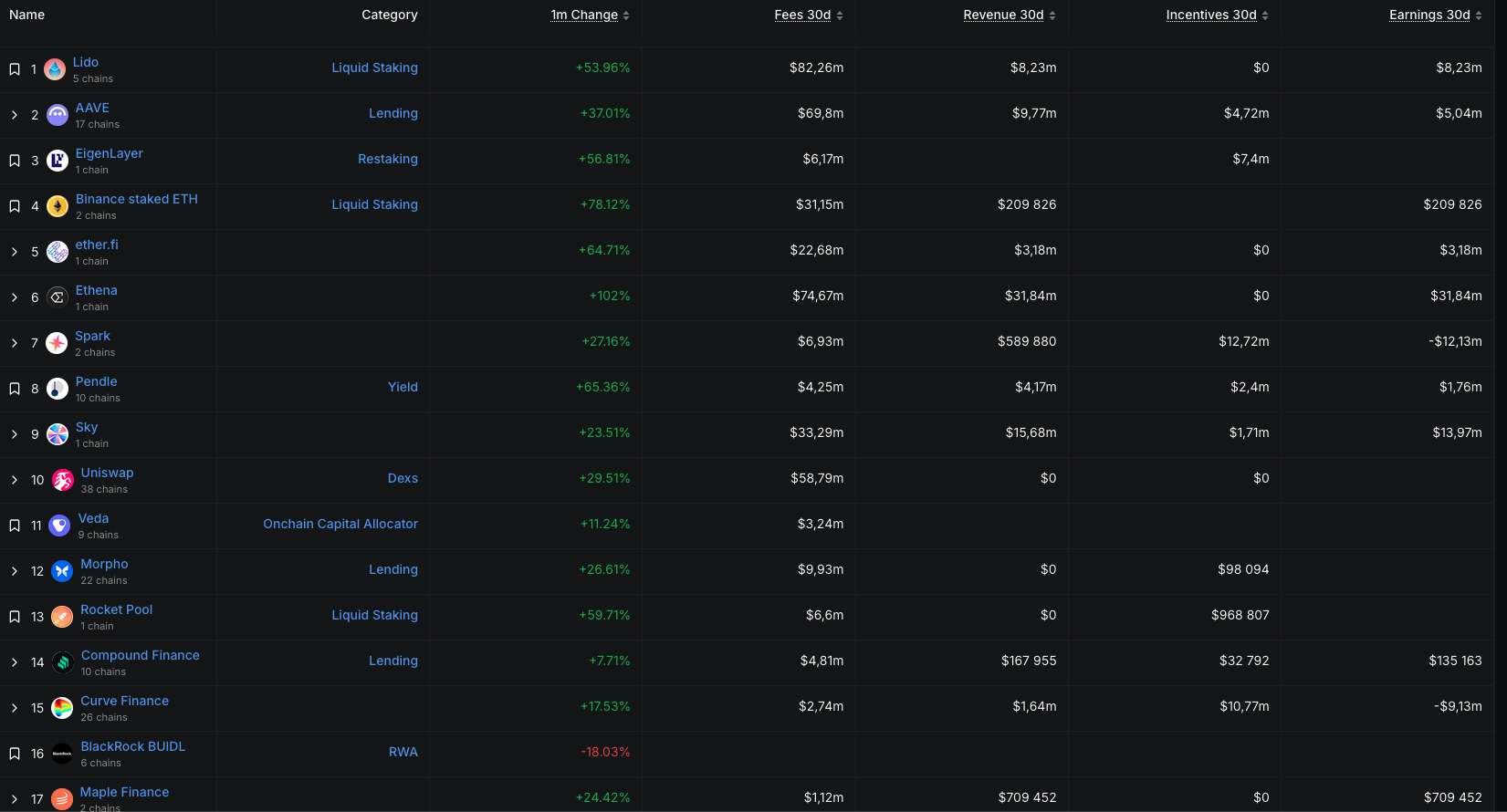The image size is (1507, 812).
Task: Bookmark the BlackRock BUIDL row
Action: pos(15,754)
